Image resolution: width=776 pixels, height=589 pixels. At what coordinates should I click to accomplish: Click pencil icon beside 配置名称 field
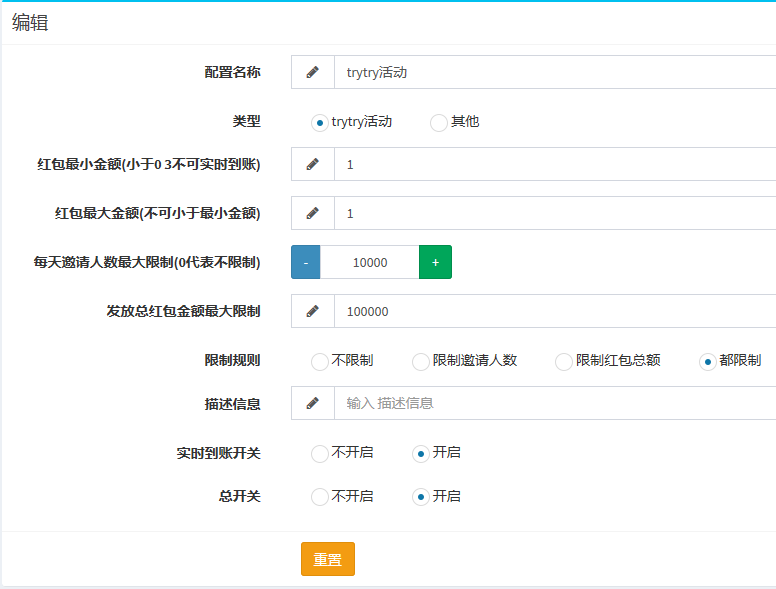(312, 72)
